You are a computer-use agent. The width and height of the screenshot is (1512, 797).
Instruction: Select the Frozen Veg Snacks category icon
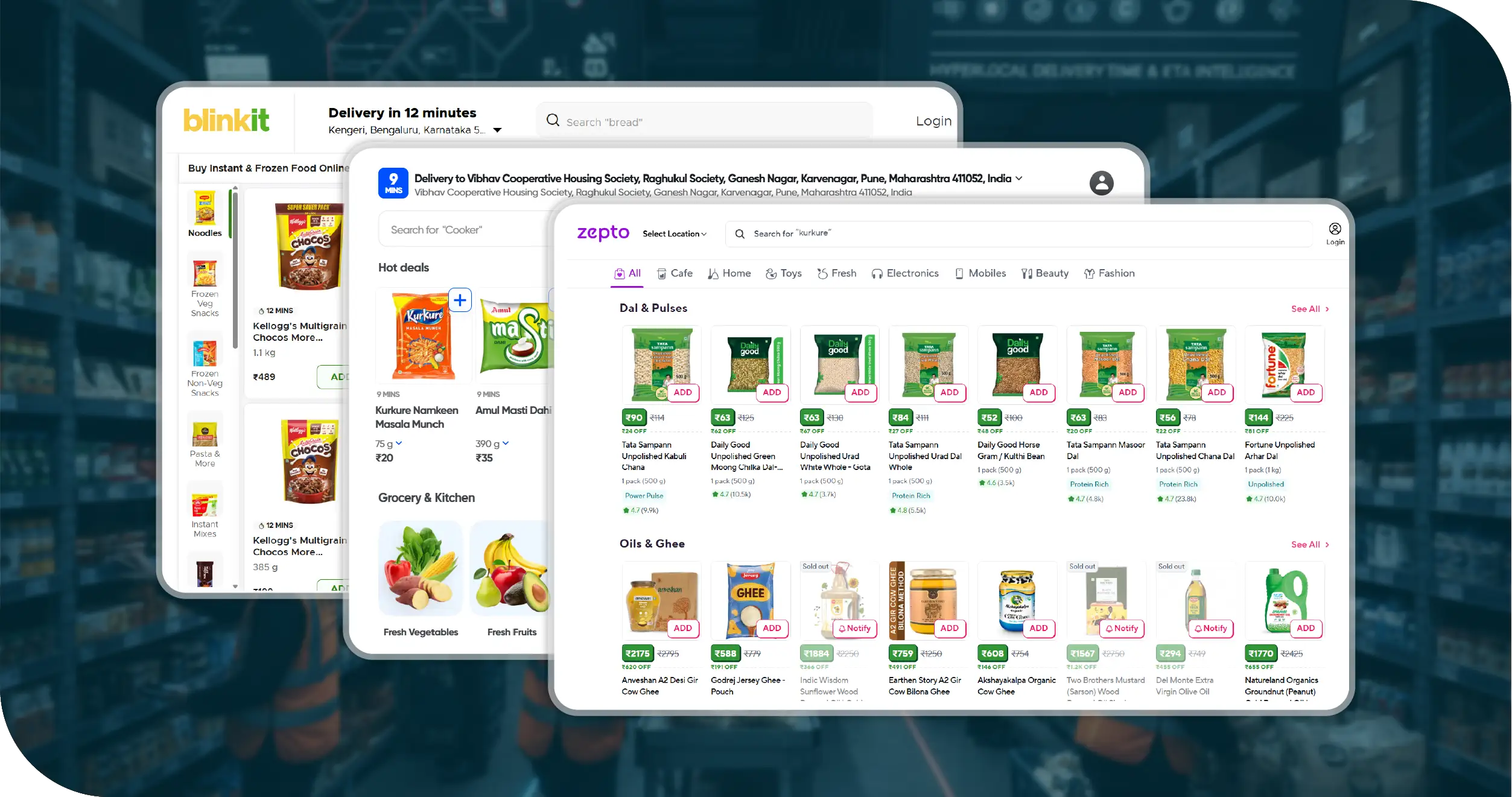205,273
